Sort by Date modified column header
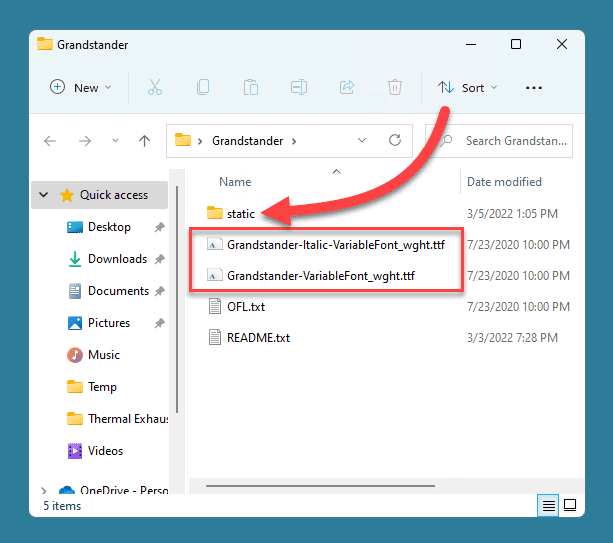The image size is (613, 543). pyautogui.click(x=504, y=182)
